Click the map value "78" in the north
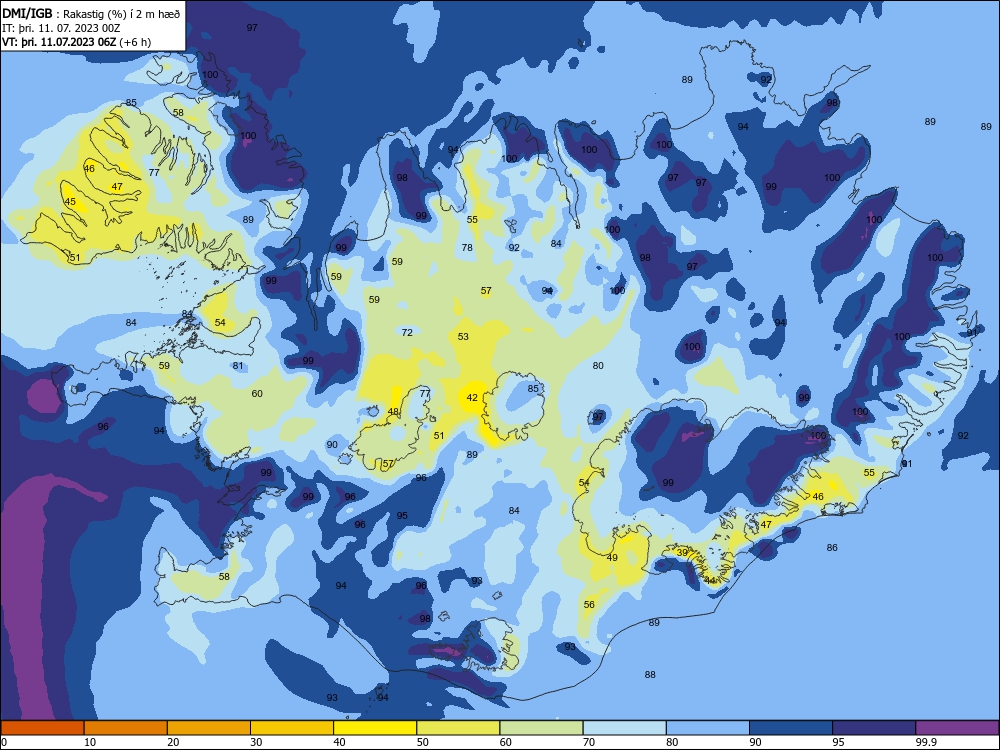Image resolution: width=1000 pixels, height=750 pixels. click(467, 247)
